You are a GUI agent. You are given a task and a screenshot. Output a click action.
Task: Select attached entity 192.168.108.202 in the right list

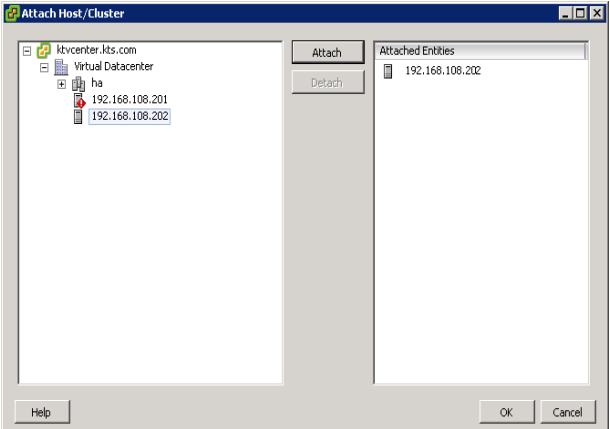click(x=443, y=71)
